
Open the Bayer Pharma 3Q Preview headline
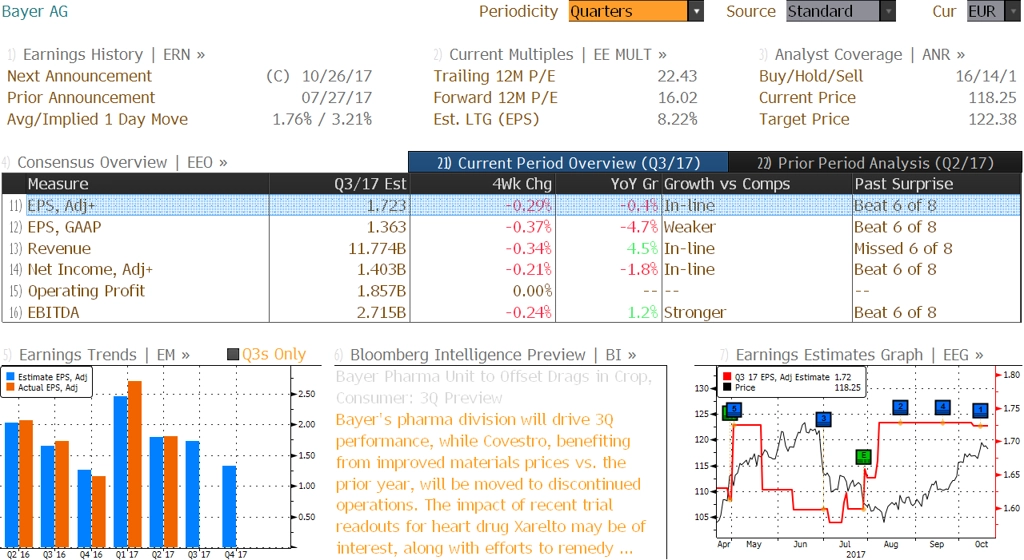click(494, 387)
